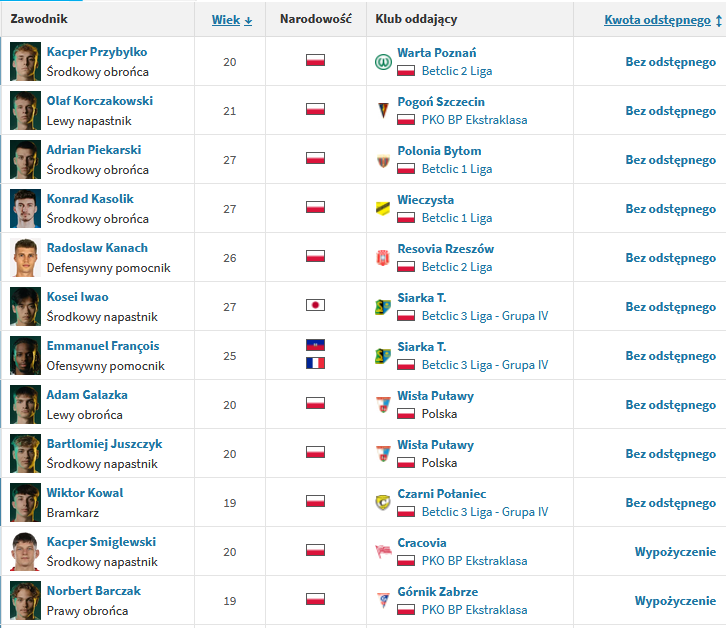
Task: Click the Pogoń Szczecin club crest
Action: (383, 111)
